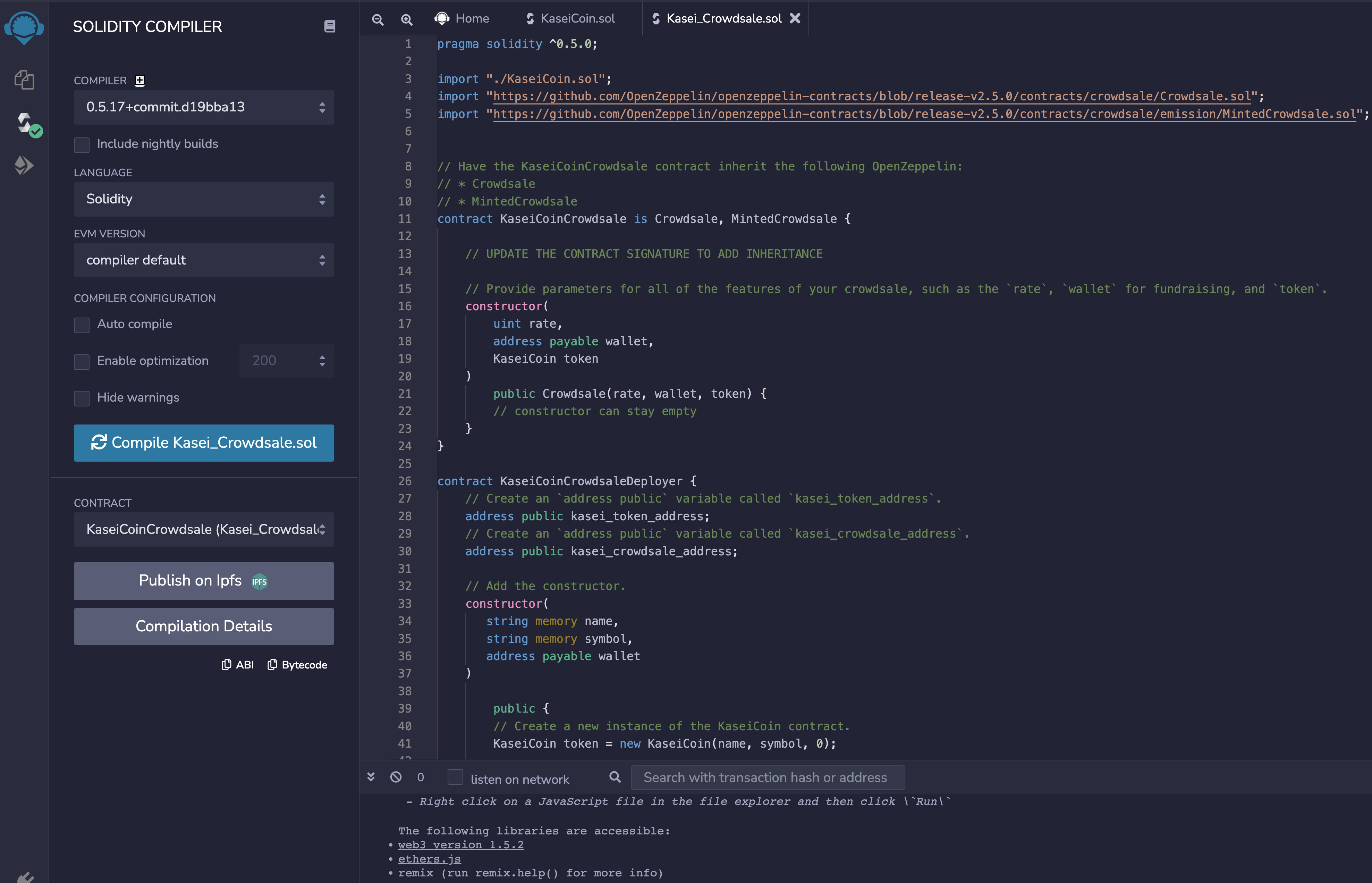
Task: Open Remix home logo icon
Action: (x=24, y=27)
